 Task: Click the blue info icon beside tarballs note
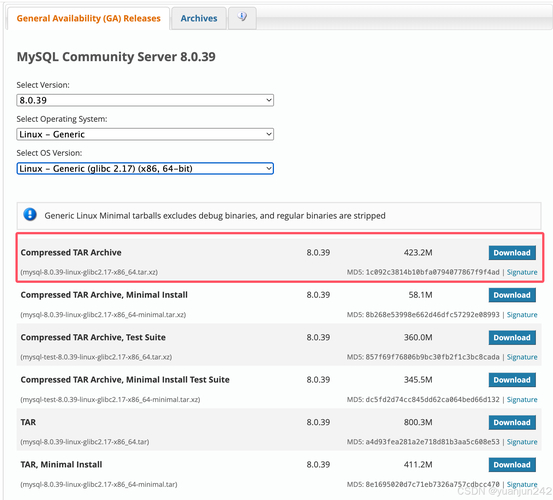(x=30, y=214)
